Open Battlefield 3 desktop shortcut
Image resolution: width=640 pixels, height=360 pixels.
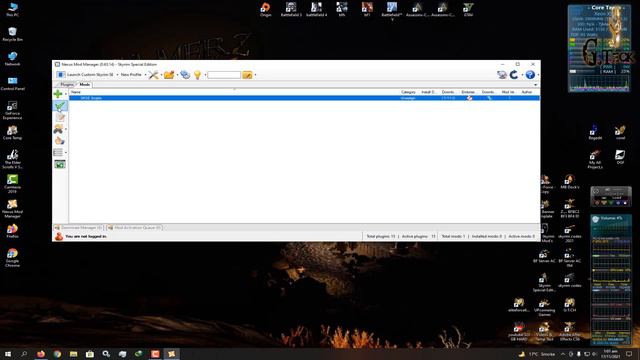(291, 9)
